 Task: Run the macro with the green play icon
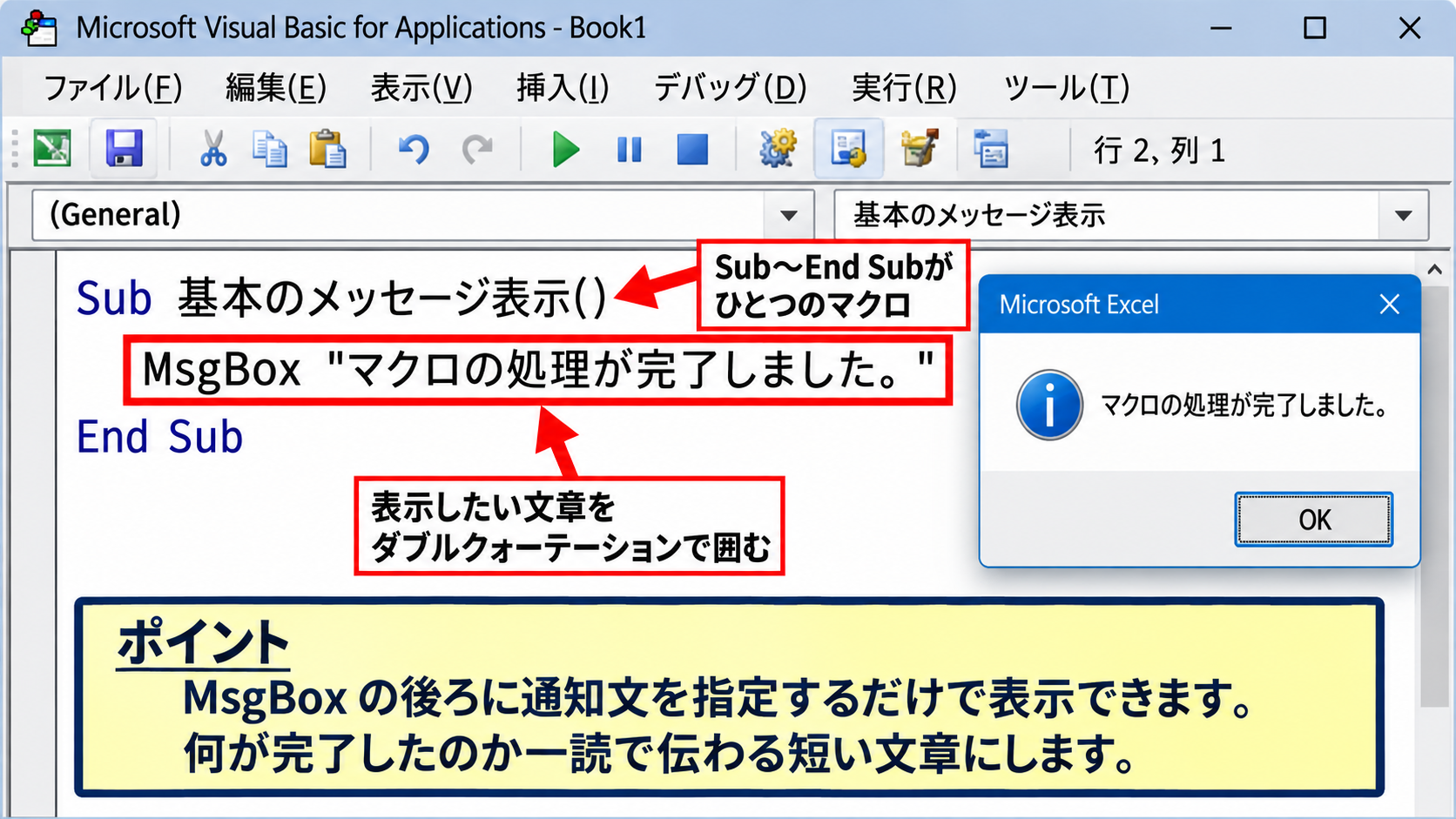point(566,150)
